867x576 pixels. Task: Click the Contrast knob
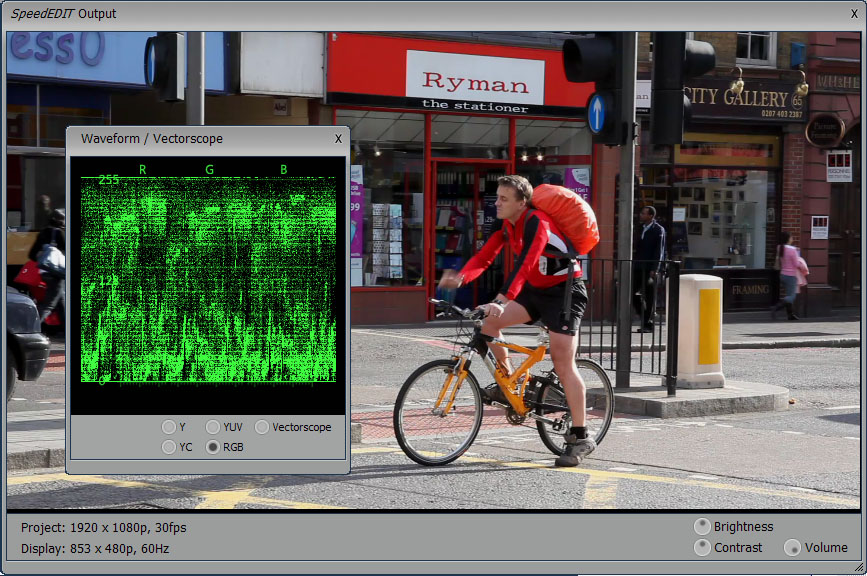[703, 548]
